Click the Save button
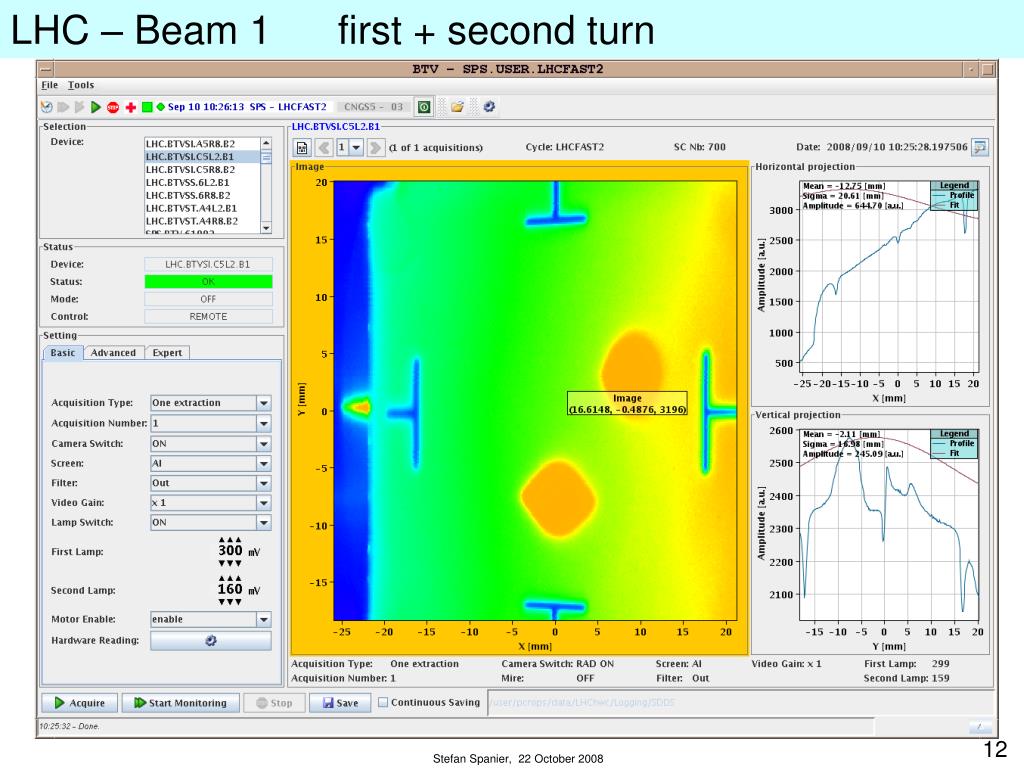Viewport: 1024px width, 768px height. (340, 703)
